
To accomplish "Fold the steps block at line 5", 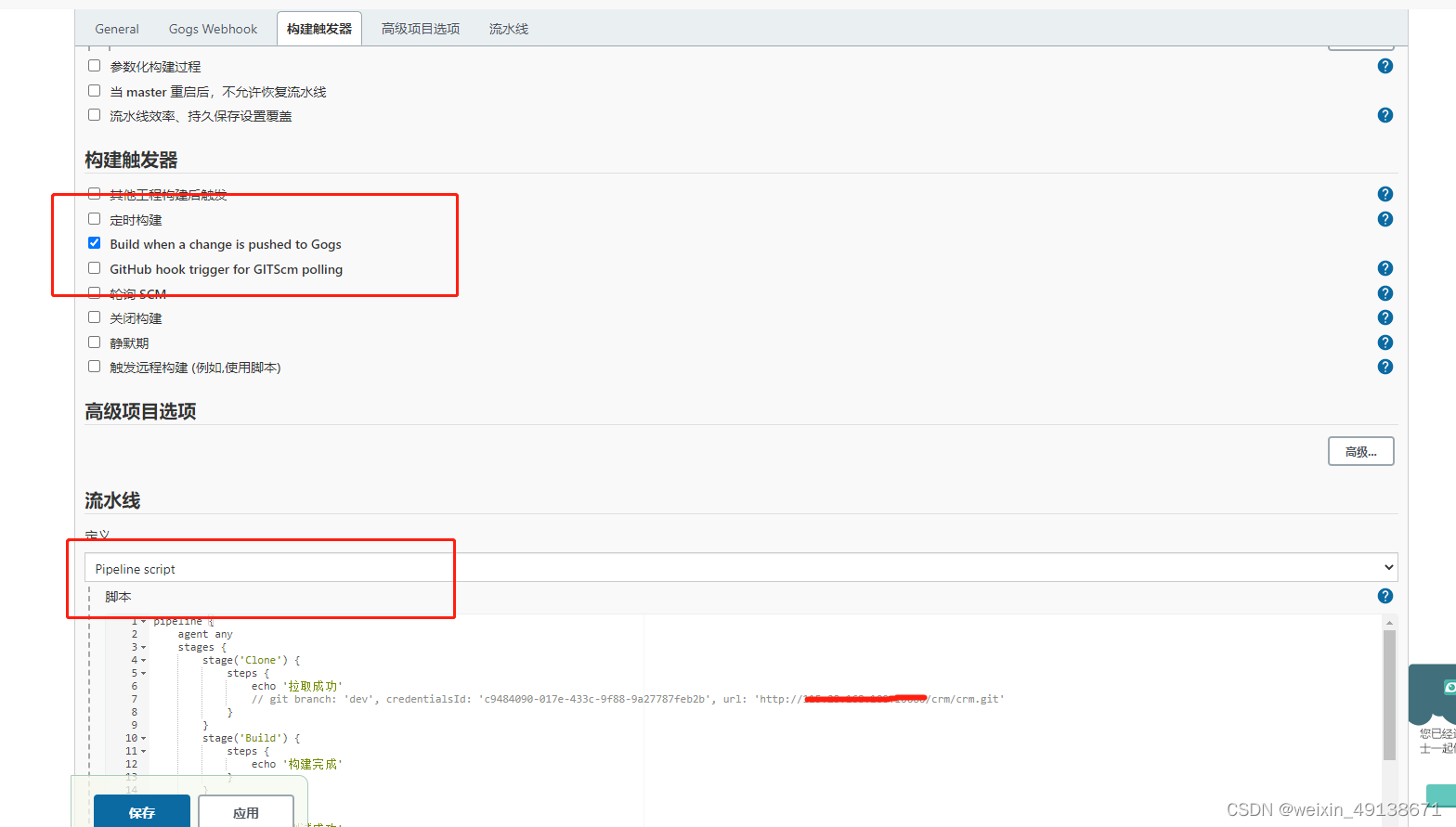I will pyautogui.click(x=143, y=674).
